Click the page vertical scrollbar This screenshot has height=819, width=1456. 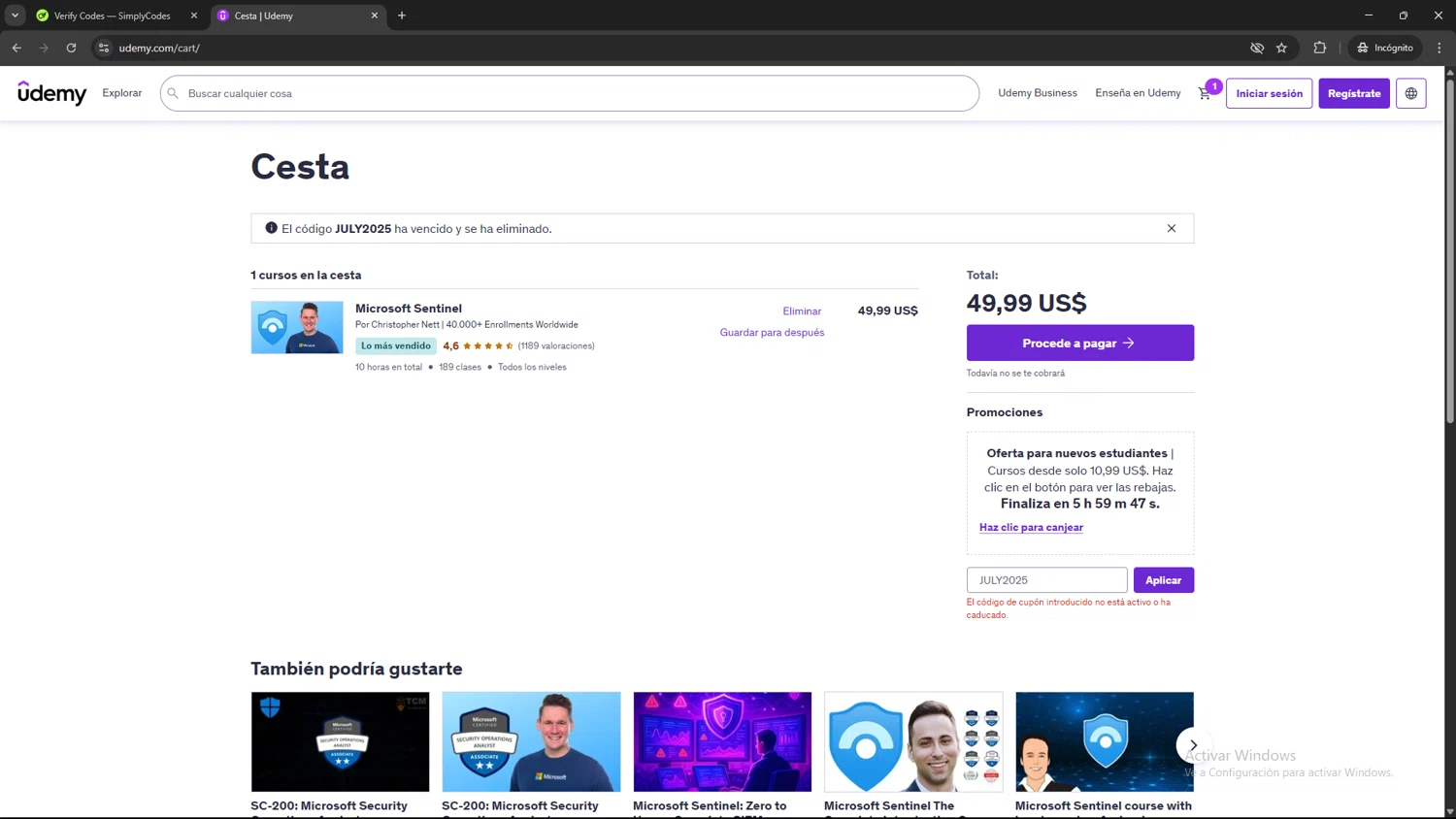[1450, 252]
